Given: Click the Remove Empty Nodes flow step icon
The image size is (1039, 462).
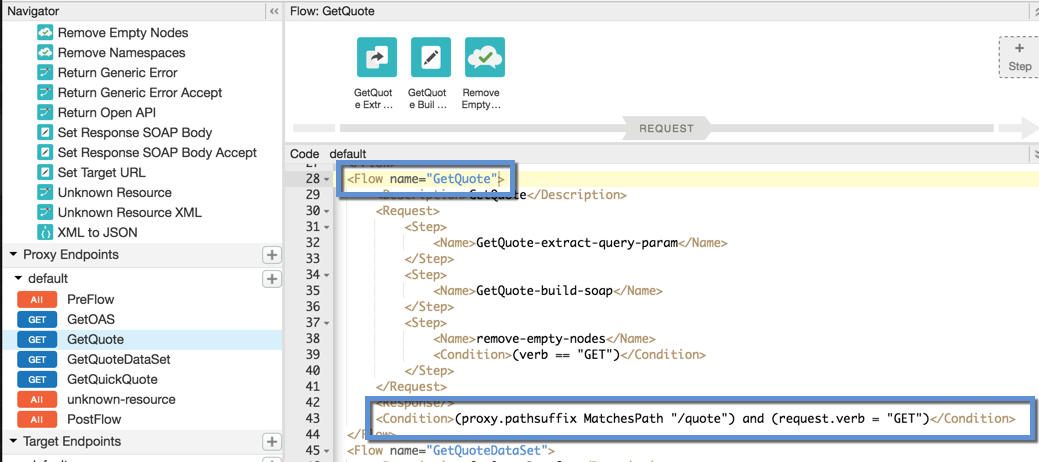Looking at the screenshot, I should (485, 58).
